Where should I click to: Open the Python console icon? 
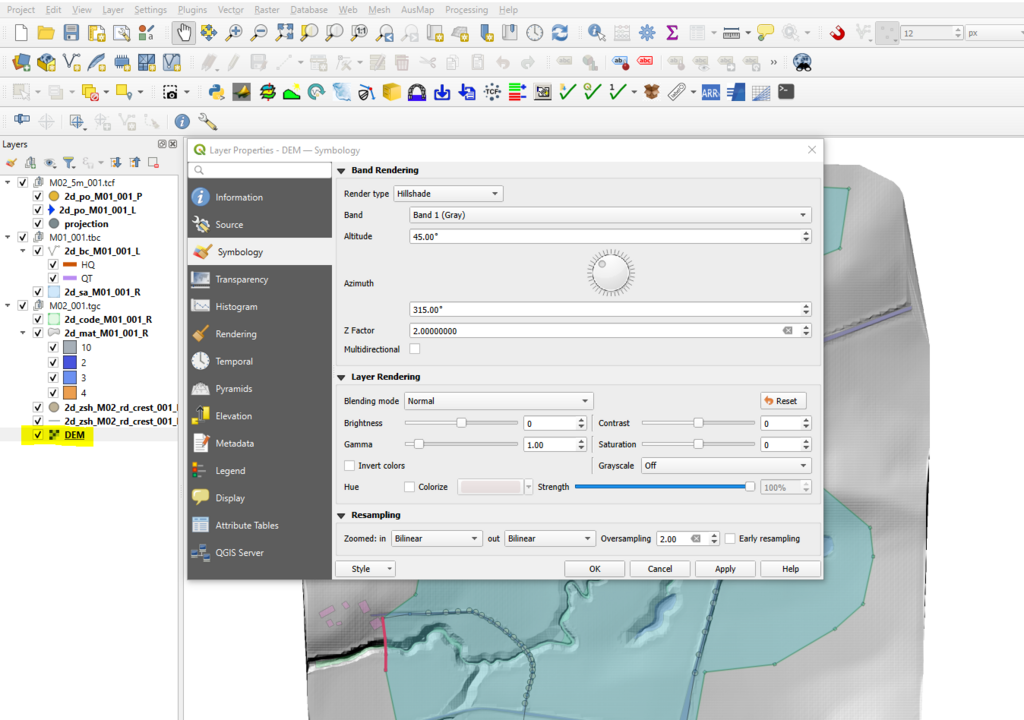click(x=216, y=92)
